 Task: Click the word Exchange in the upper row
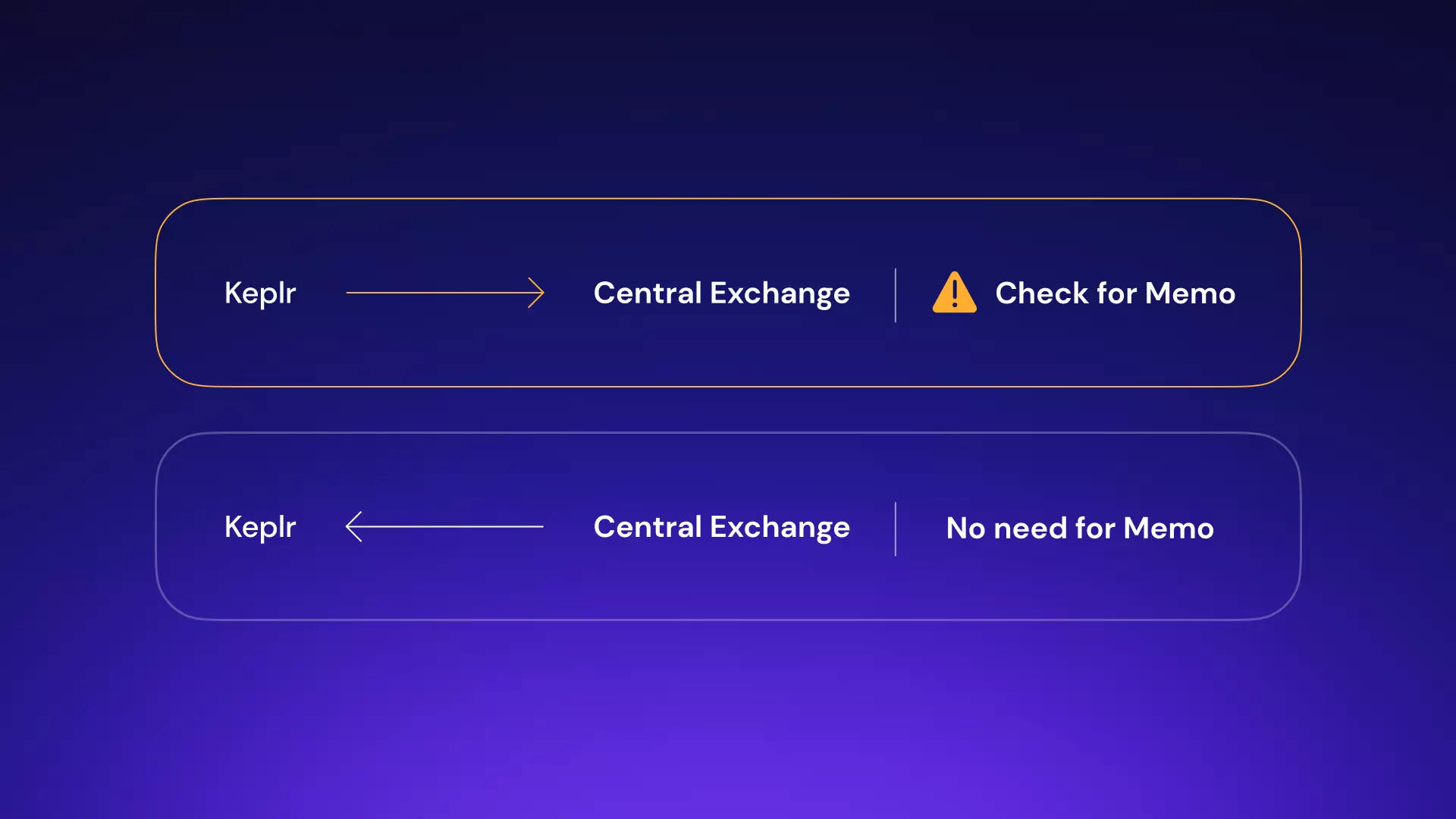780,293
